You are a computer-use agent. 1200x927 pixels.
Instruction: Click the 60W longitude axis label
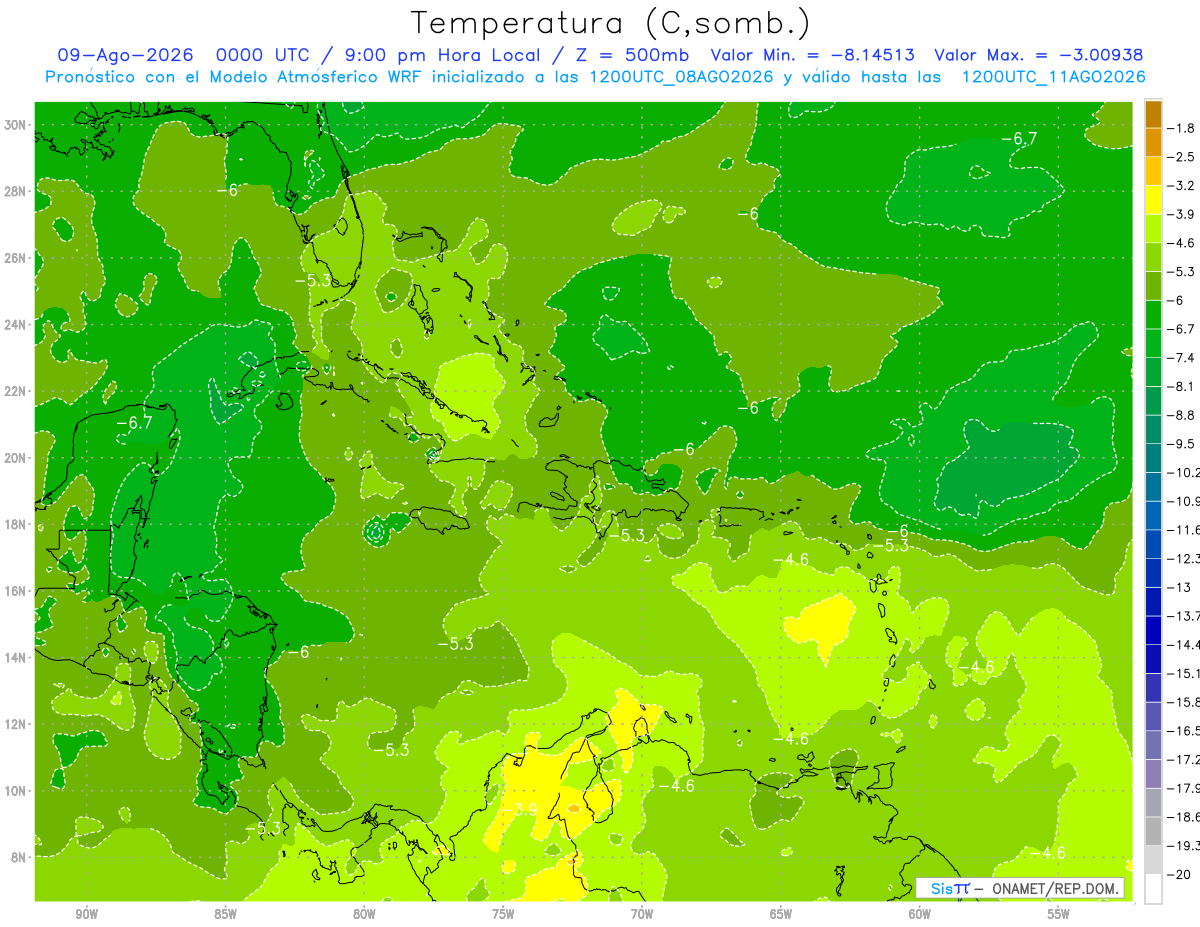[x=920, y=915]
